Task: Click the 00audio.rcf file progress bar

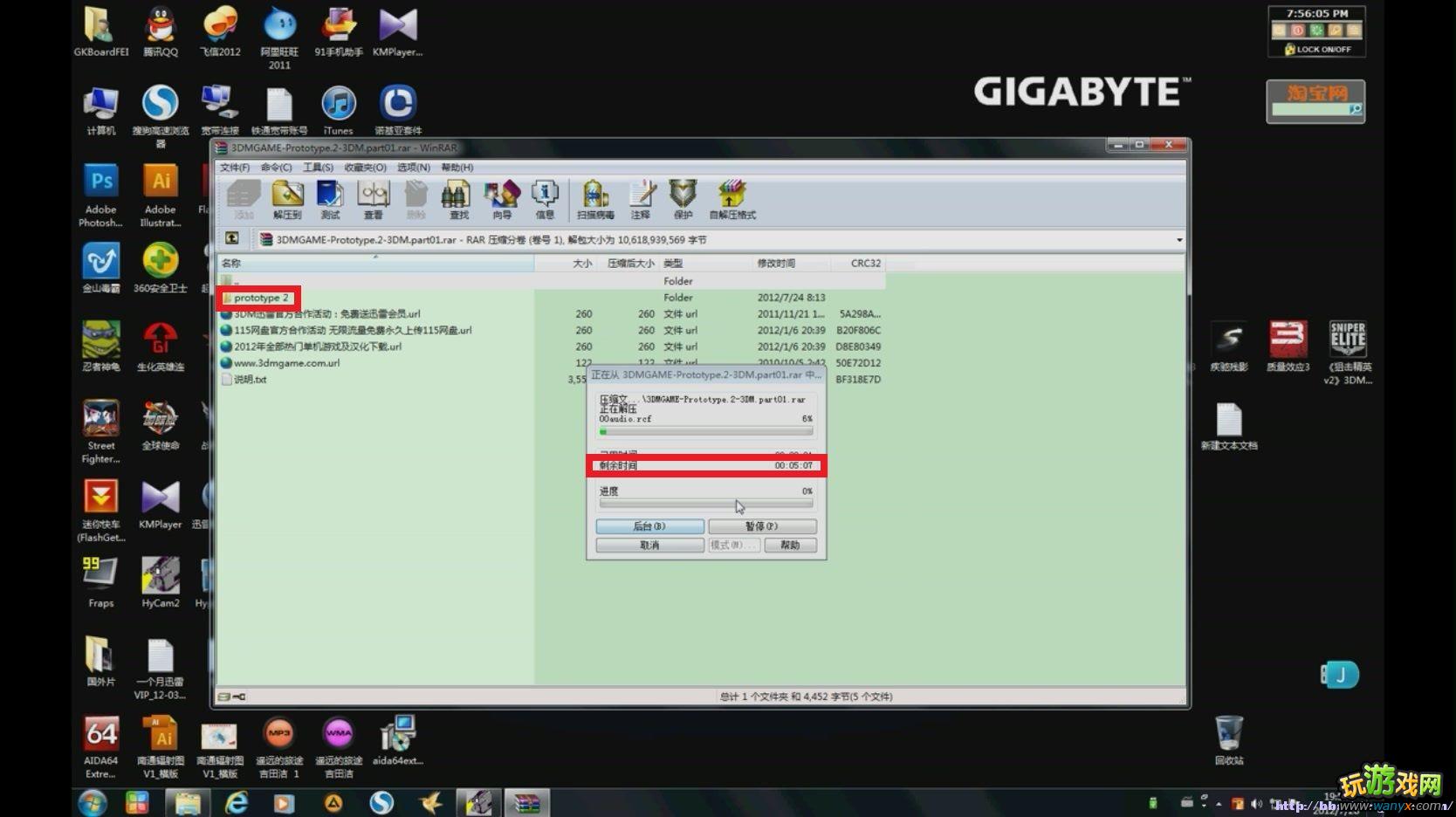Action: [706, 431]
